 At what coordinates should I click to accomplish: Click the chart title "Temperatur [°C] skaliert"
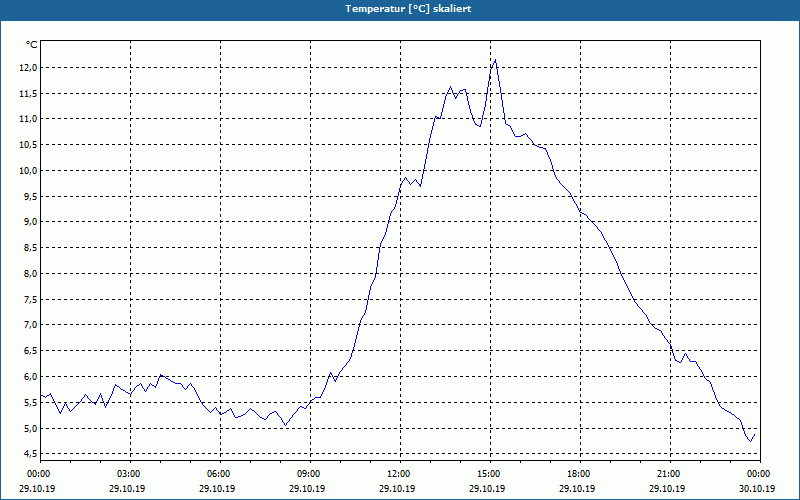pyautogui.click(x=408, y=9)
